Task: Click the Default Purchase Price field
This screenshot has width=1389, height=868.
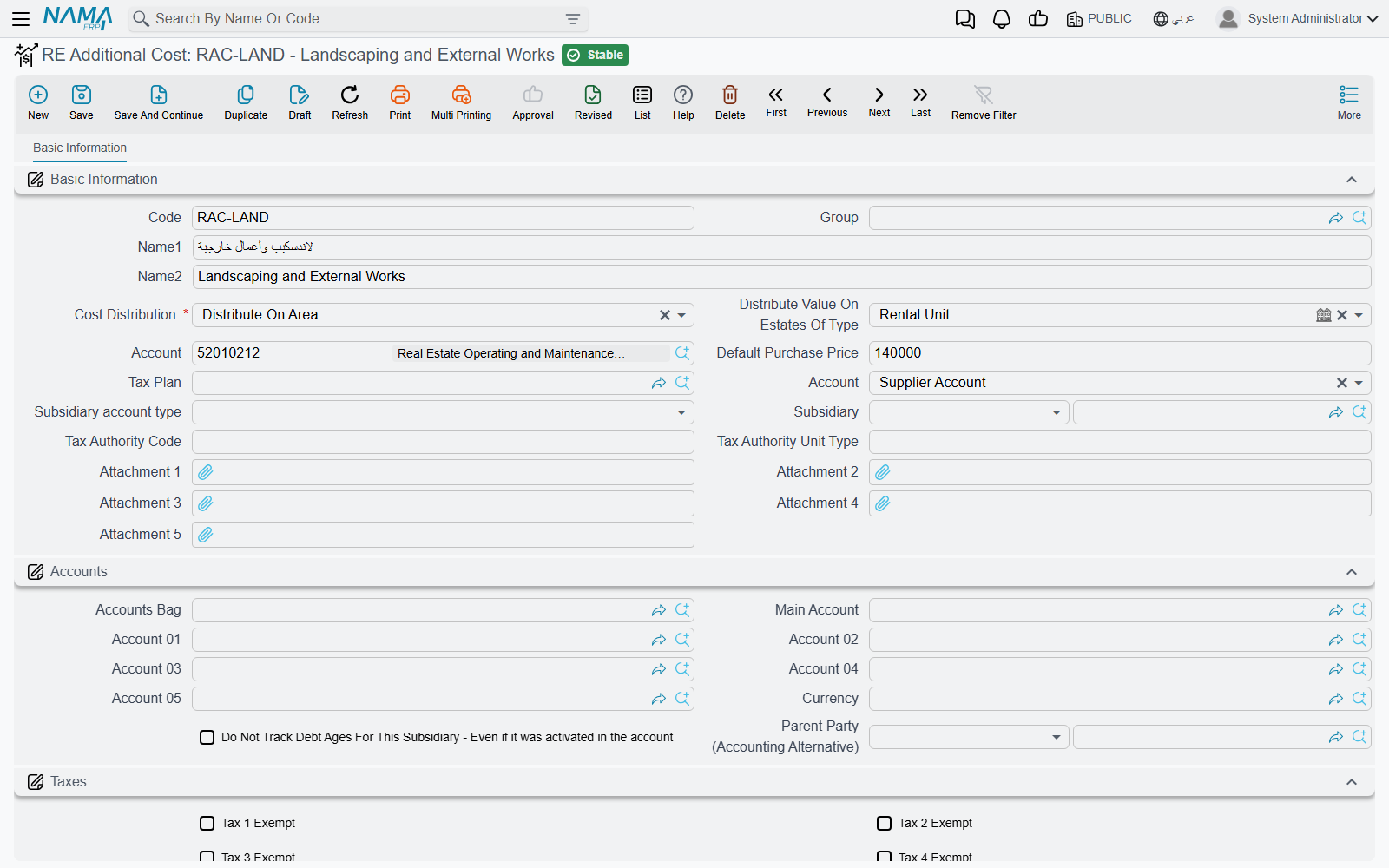Action: [x=1120, y=353]
